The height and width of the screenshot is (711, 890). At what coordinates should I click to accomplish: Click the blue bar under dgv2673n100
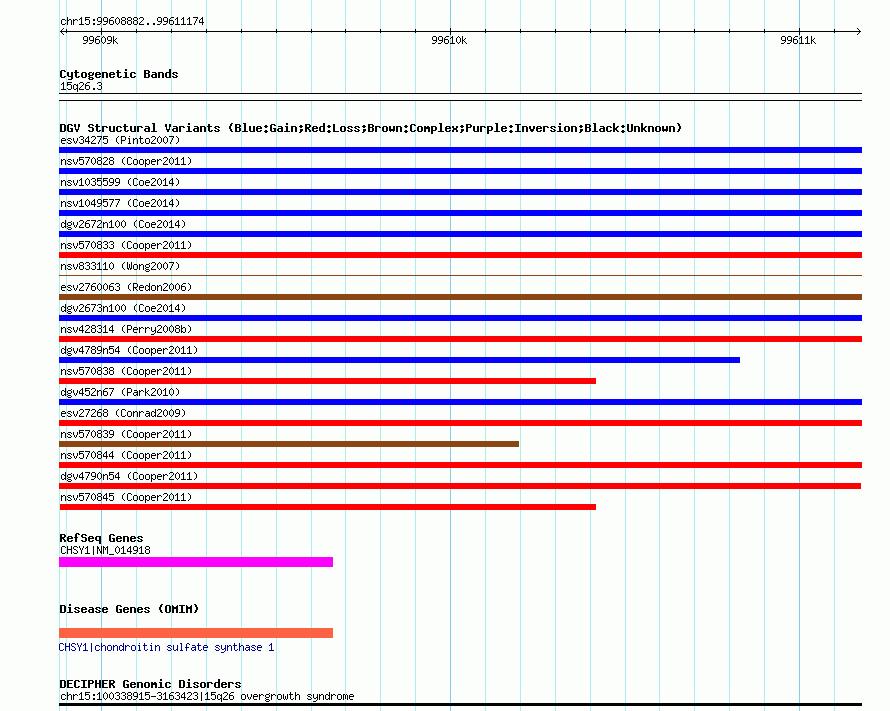(460, 318)
